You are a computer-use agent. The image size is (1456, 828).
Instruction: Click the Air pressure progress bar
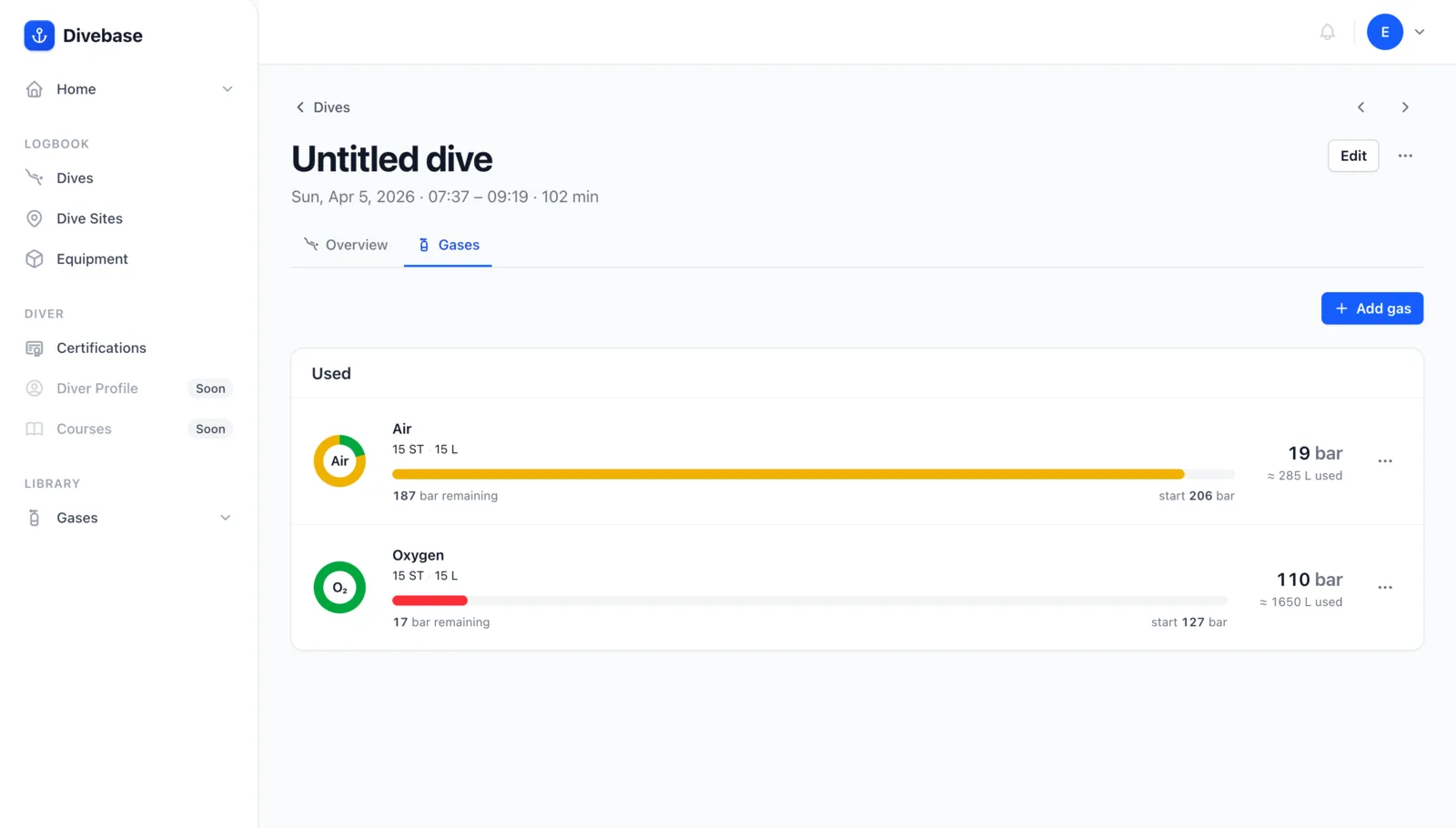tap(814, 474)
